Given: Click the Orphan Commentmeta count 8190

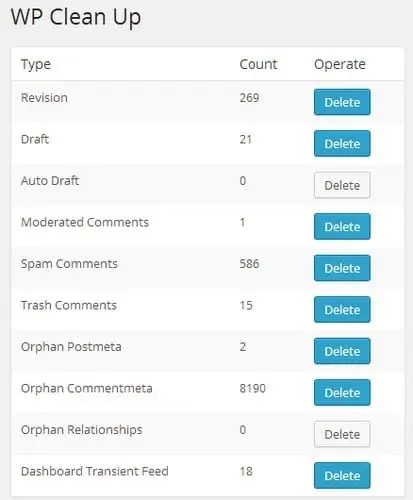Looking at the screenshot, I should pyautogui.click(x=253, y=388).
